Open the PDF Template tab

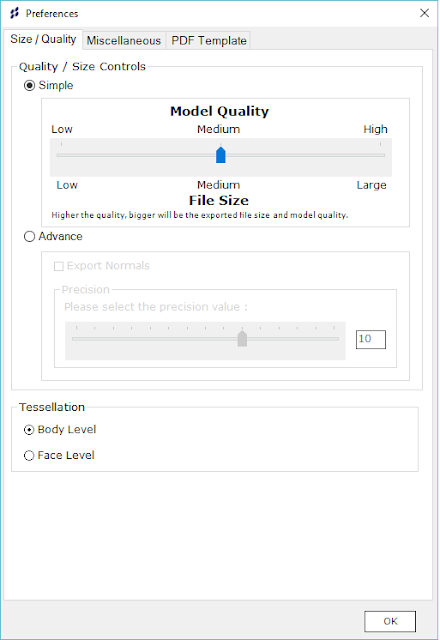pos(209,40)
